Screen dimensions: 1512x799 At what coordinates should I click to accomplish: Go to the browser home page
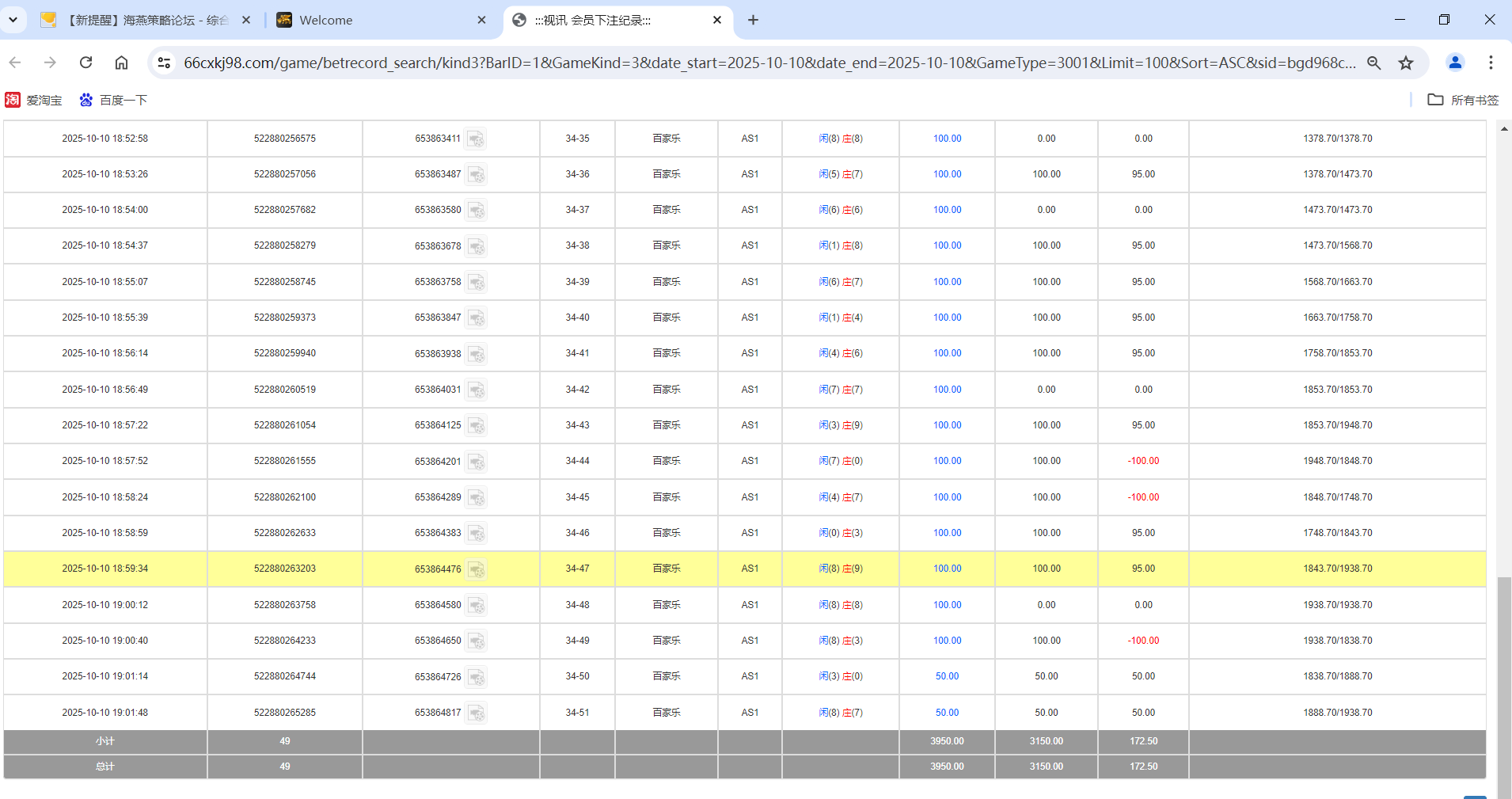click(121, 63)
